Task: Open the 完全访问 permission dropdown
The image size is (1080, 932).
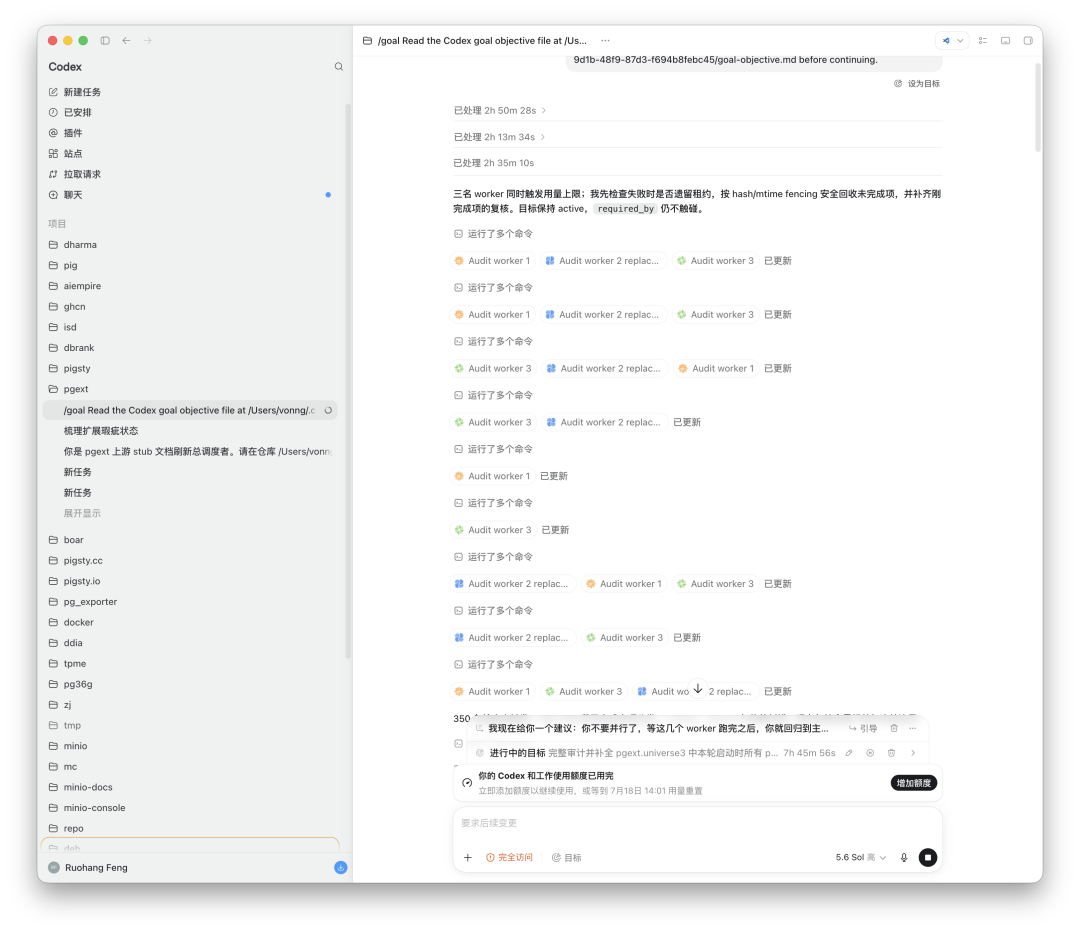Action: pyautogui.click(x=510, y=858)
